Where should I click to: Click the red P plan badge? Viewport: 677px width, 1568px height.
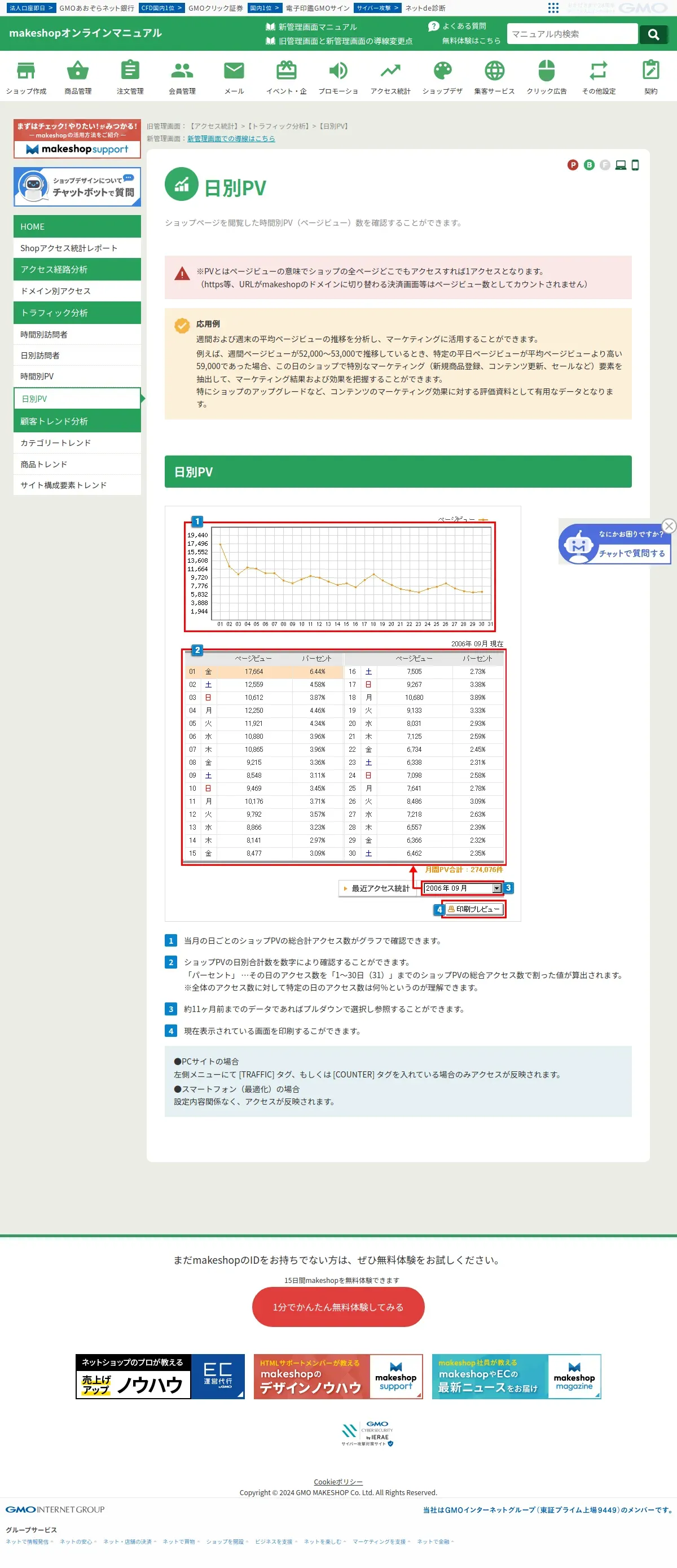tap(573, 165)
